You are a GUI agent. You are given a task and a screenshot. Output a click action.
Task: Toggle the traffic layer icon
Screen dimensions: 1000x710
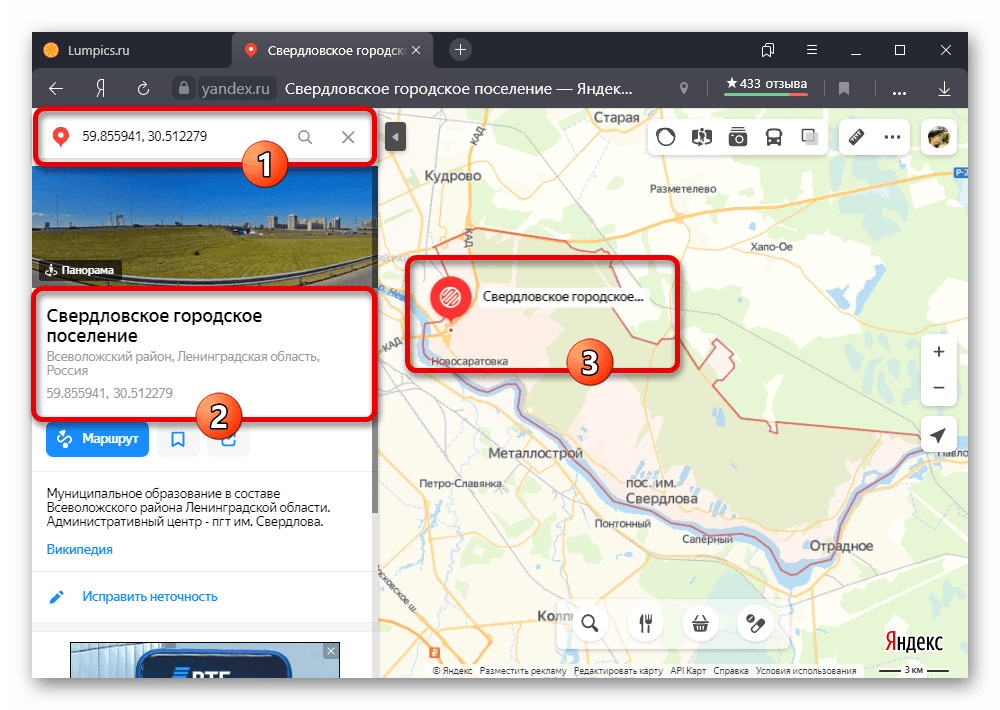coord(668,137)
